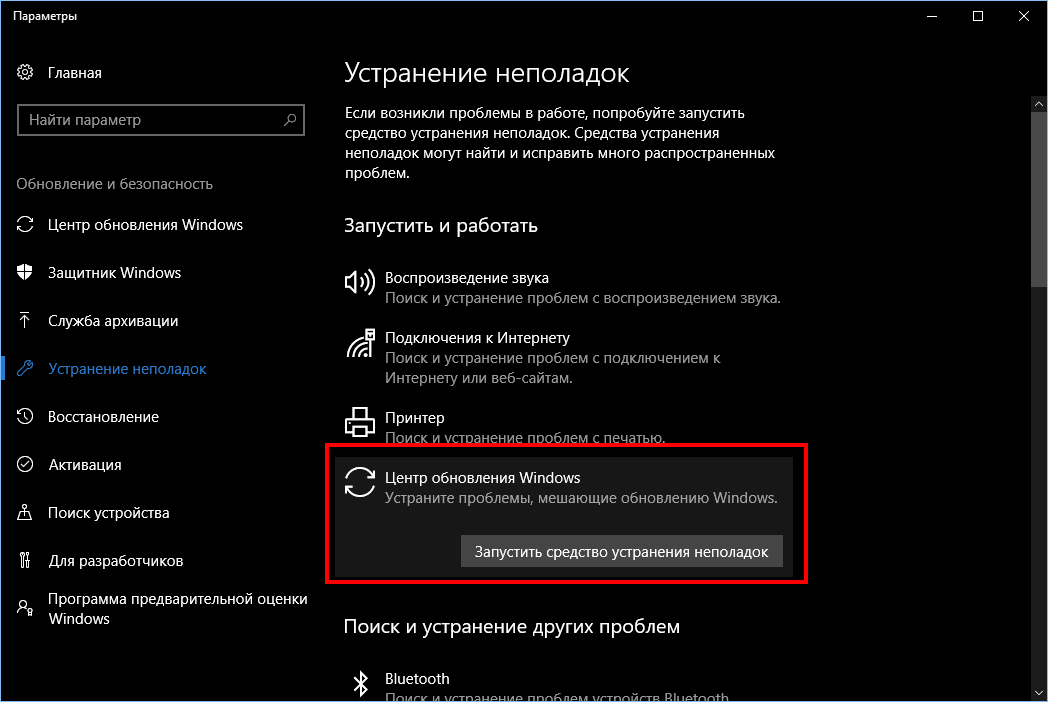This screenshot has width=1048, height=702.
Task: Run the troubleshooter button
Action: [622, 552]
